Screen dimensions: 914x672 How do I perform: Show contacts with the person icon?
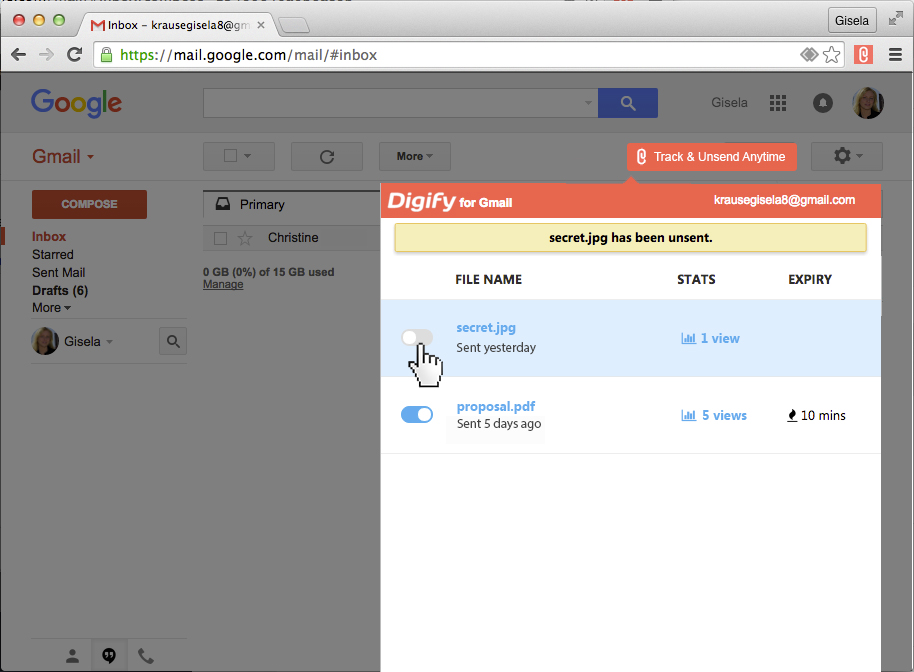point(72,656)
